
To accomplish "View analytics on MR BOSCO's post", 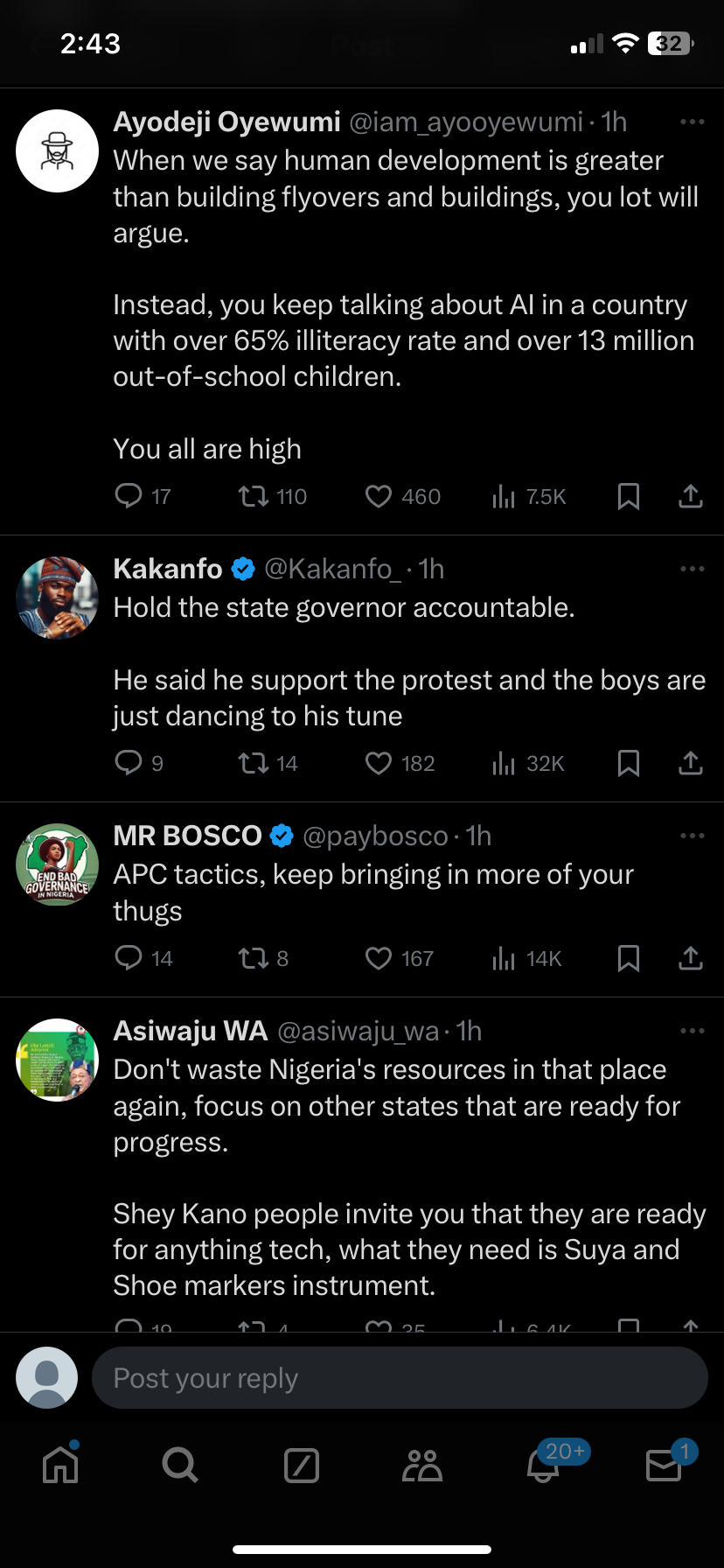I will [x=504, y=959].
